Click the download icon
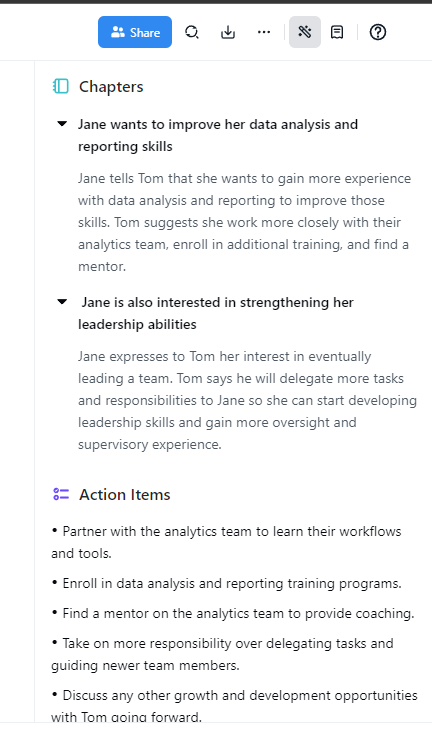 [x=228, y=32]
